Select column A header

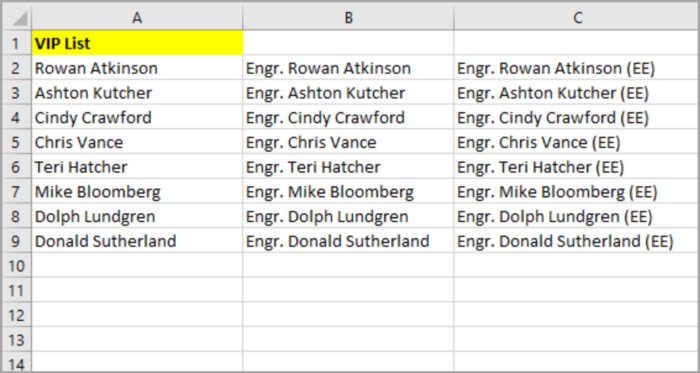pos(137,18)
